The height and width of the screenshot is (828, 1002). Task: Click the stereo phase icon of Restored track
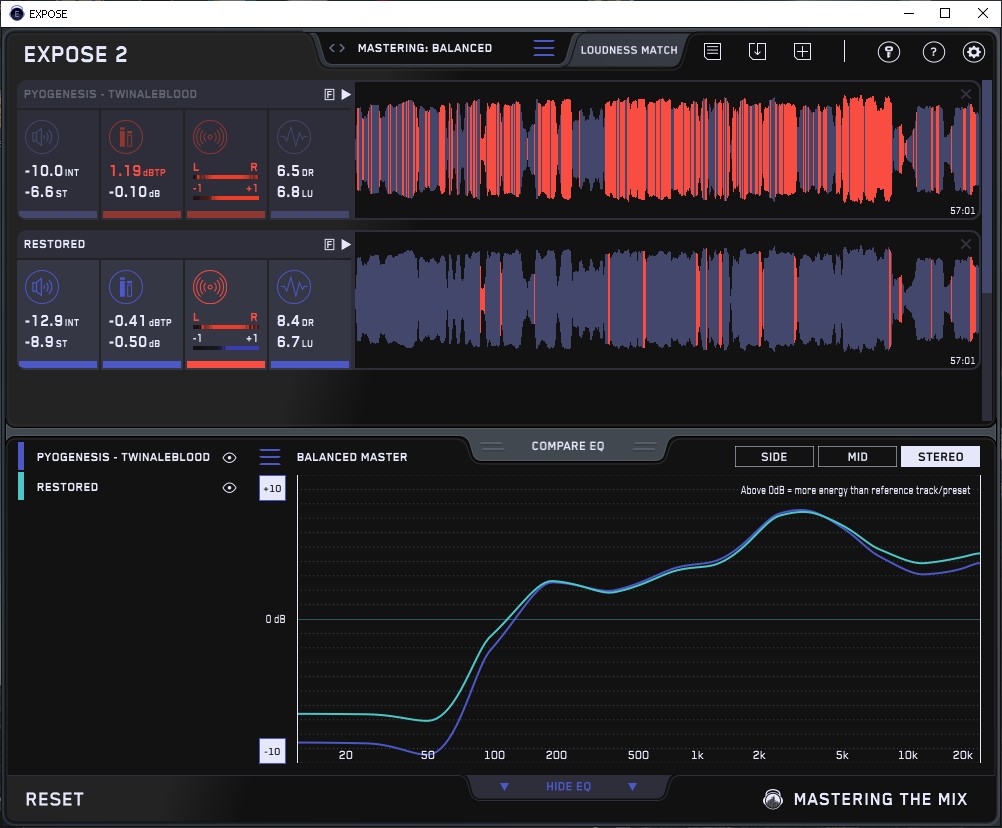click(x=210, y=287)
